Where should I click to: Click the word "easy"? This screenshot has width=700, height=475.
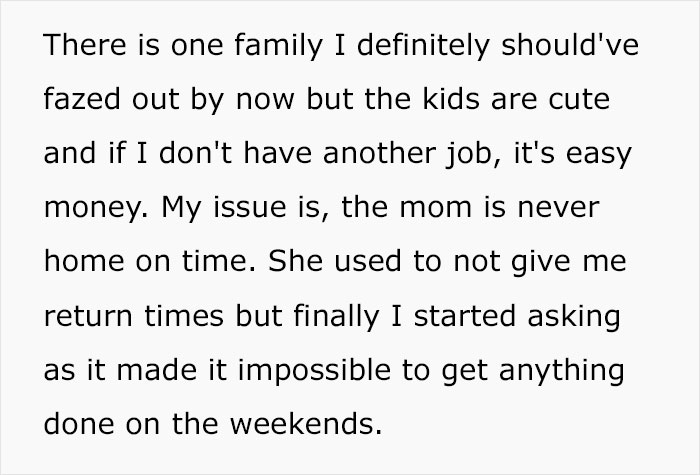612,156
